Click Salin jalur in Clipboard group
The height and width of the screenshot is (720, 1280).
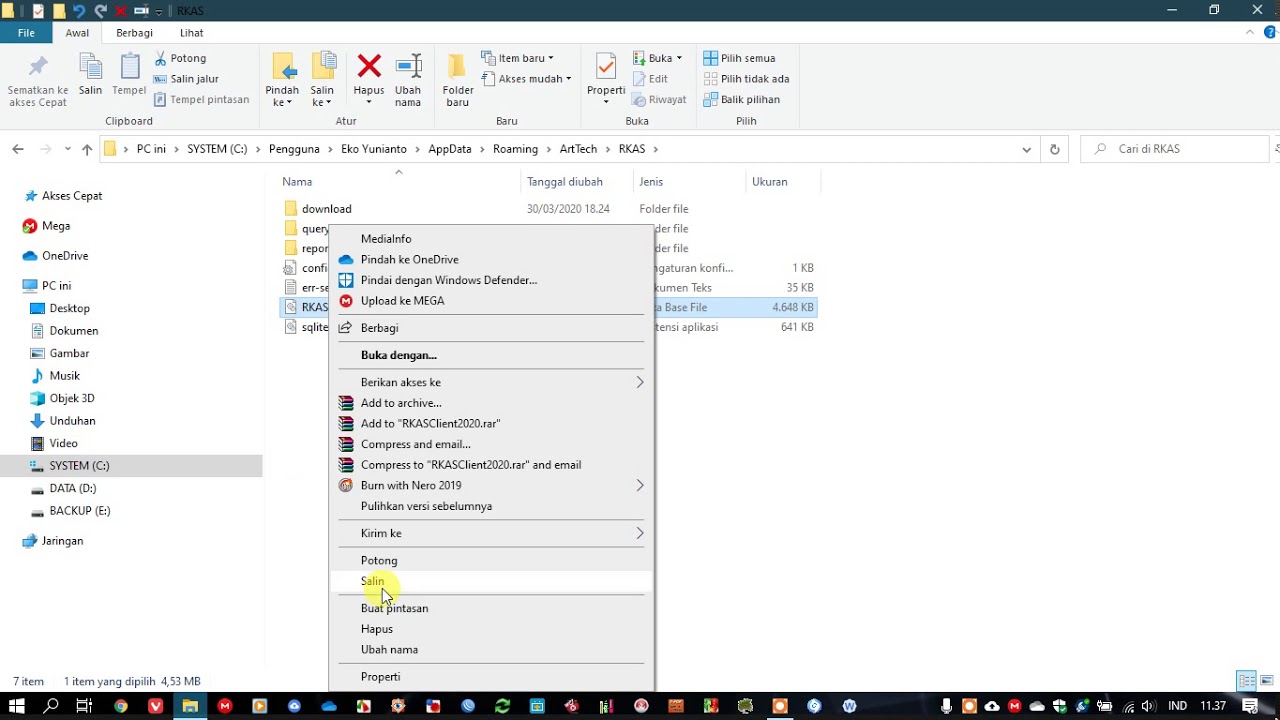click(186, 79)
